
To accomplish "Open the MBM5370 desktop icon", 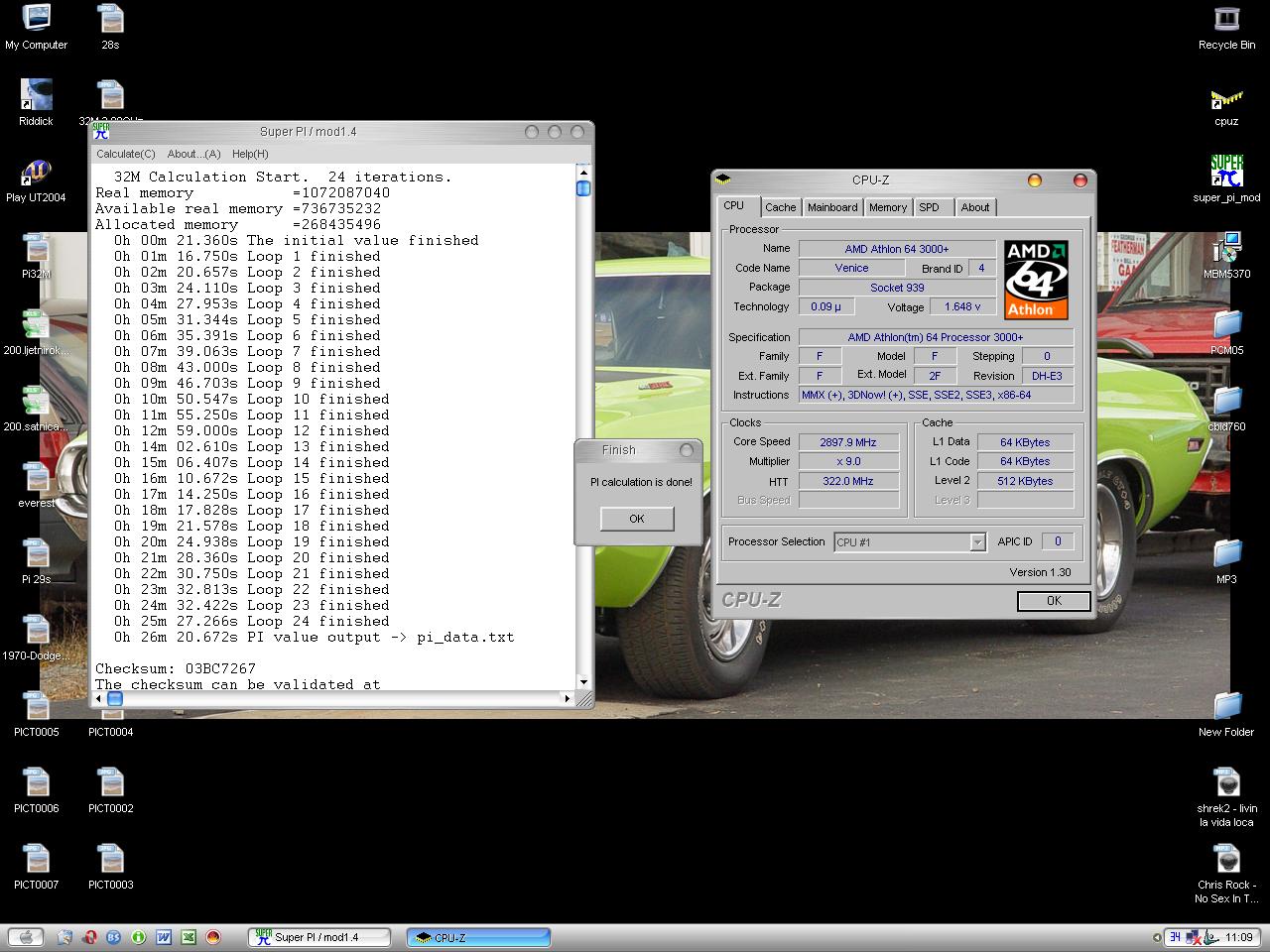I will click(x=1226, y=256).
